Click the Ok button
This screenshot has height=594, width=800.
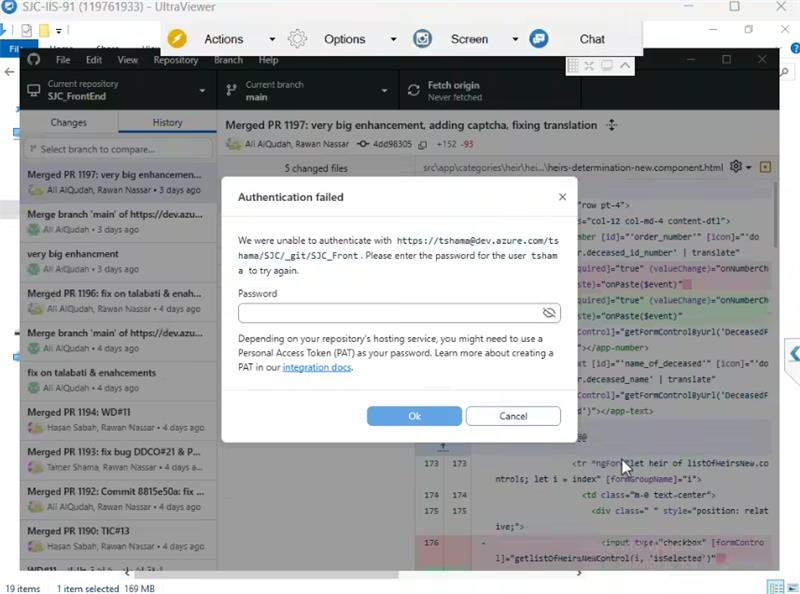tap(414, 416)
